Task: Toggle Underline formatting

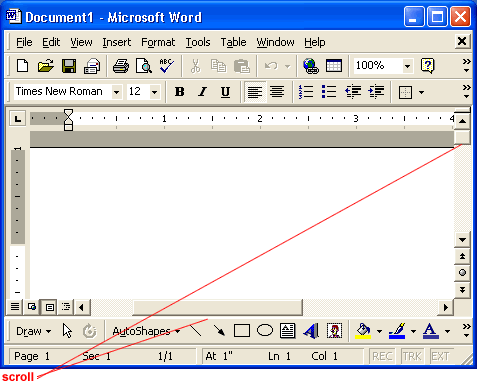Action: 225,92
